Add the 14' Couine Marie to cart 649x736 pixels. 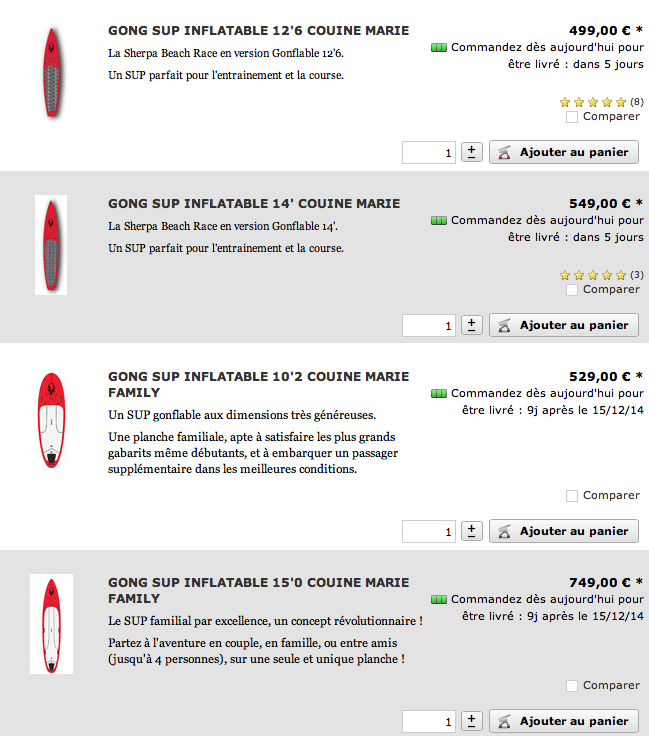(564, 325)
